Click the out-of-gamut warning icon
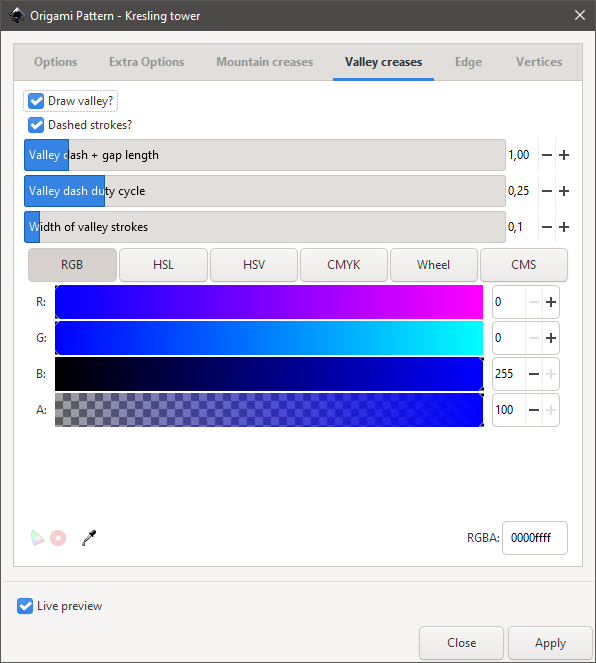The image size is (596, 663). click(58, 538)
